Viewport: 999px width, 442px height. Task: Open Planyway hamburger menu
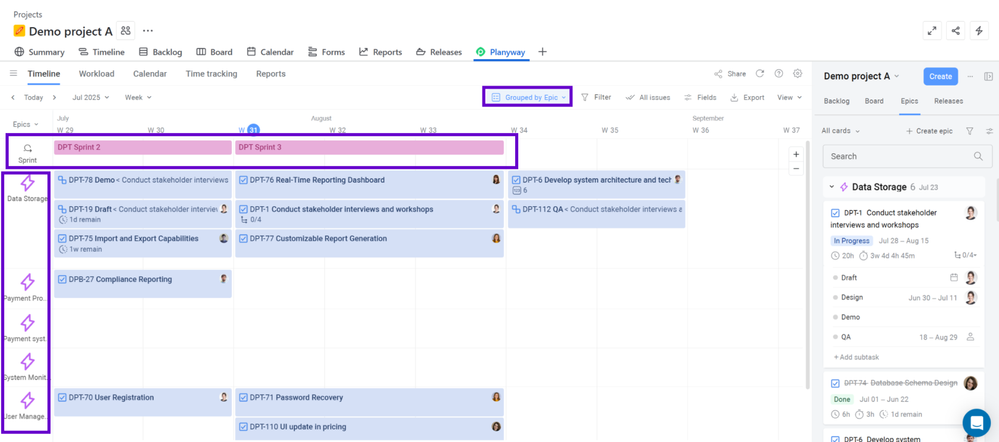13,74
